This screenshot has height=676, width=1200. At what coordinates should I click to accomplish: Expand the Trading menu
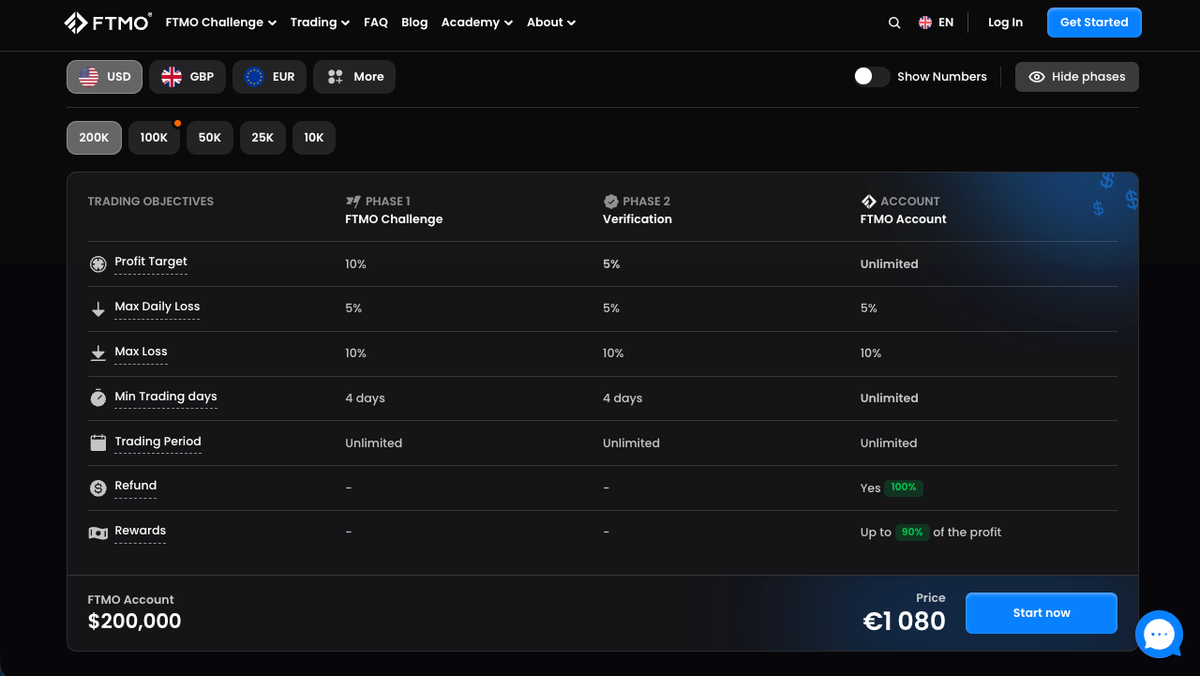coord(320,22)
